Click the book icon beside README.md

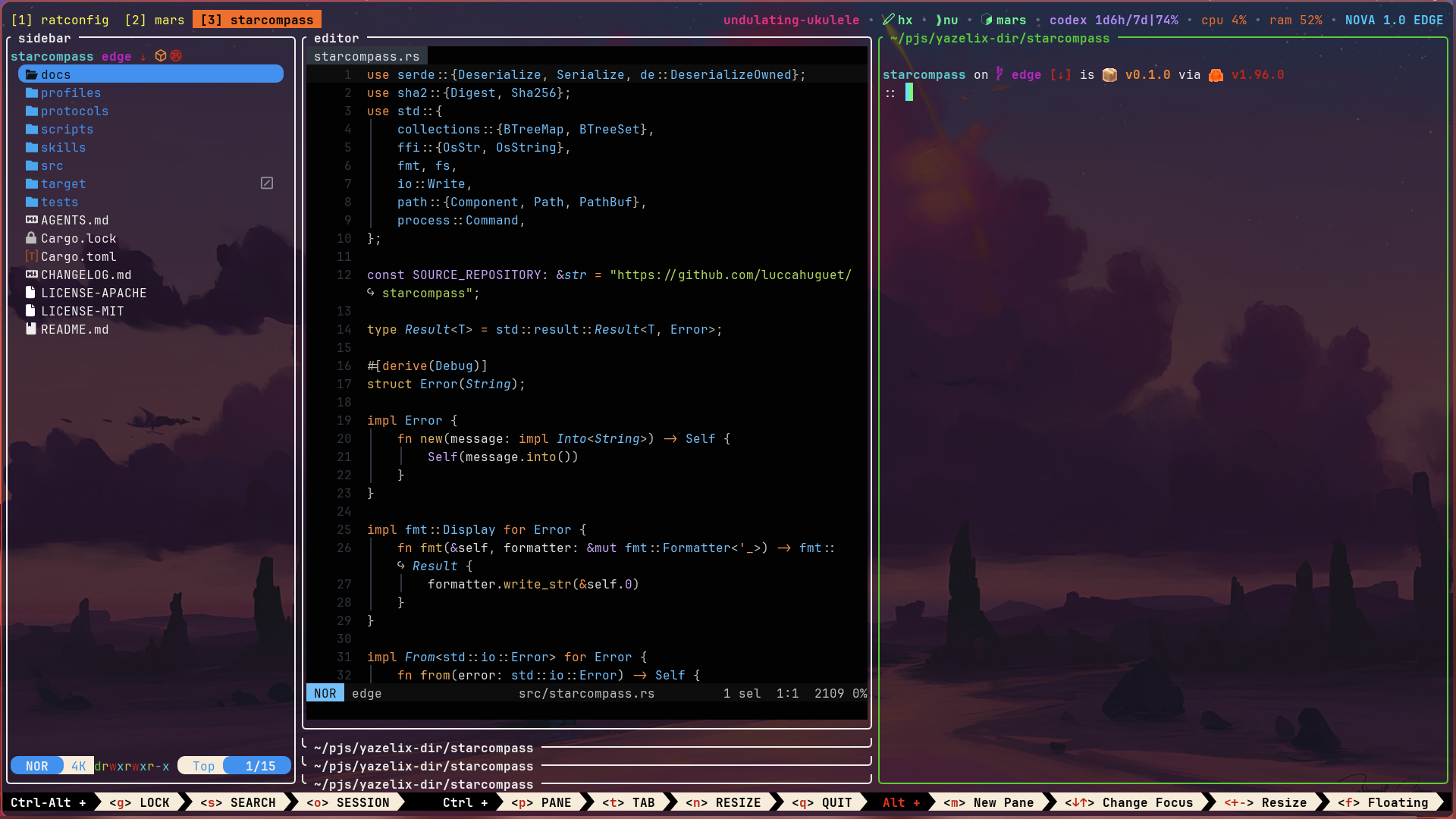pos(31,329)
